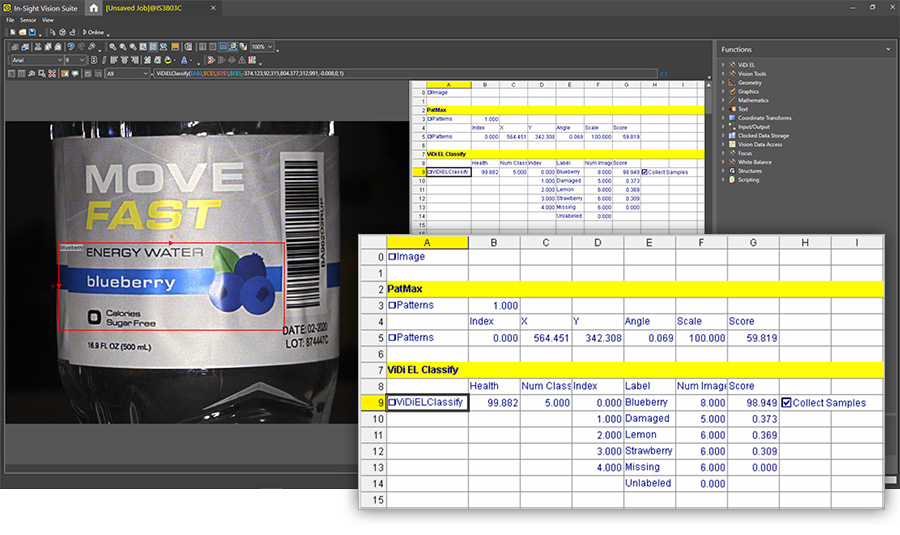Expand the Vision Tools functions category

[724, 72]
